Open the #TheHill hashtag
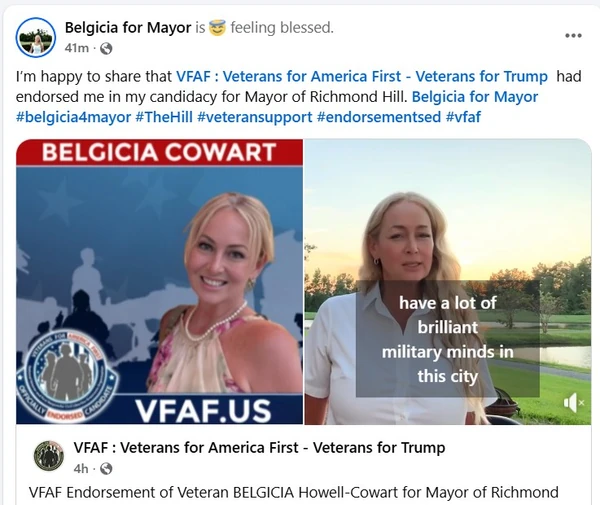 (x=164, y=117)
